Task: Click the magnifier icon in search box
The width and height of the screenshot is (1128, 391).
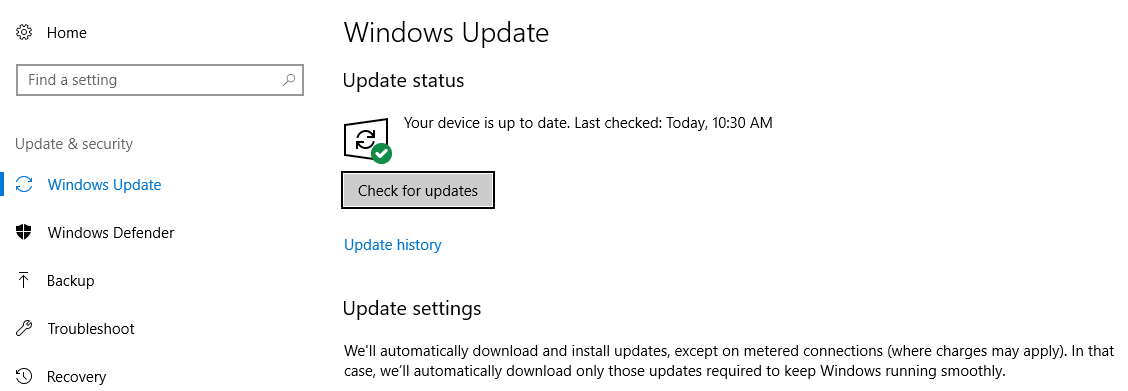Action: pyautogui.click(x=289, y=80)
